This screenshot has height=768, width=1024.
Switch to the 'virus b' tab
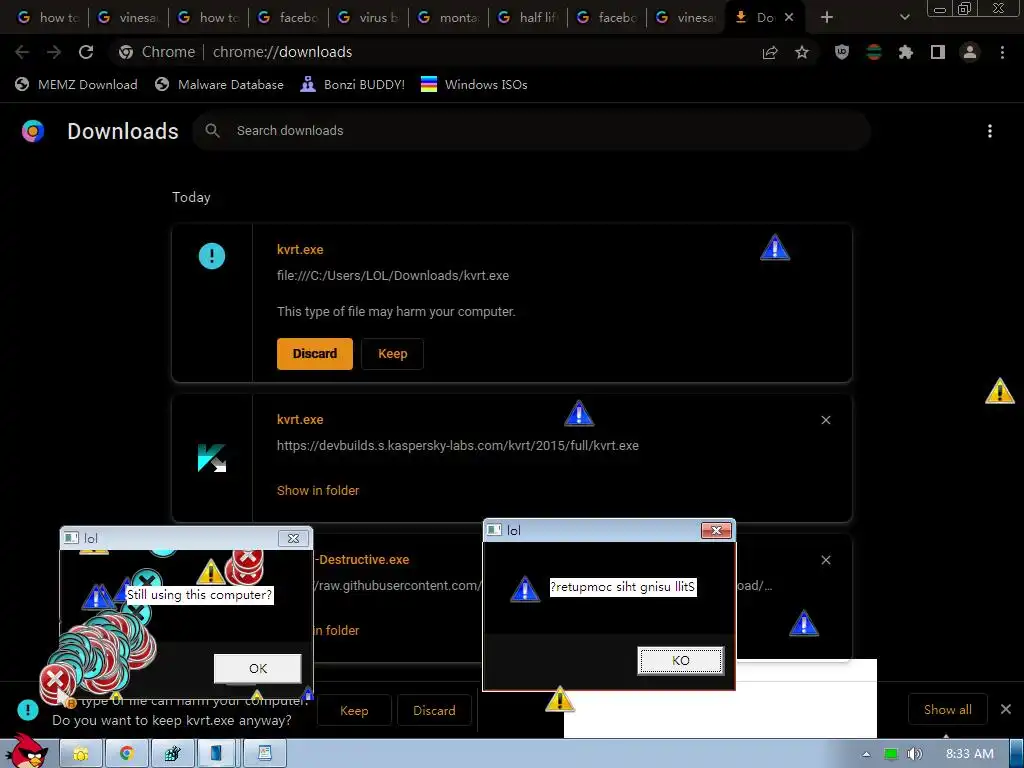368,18
